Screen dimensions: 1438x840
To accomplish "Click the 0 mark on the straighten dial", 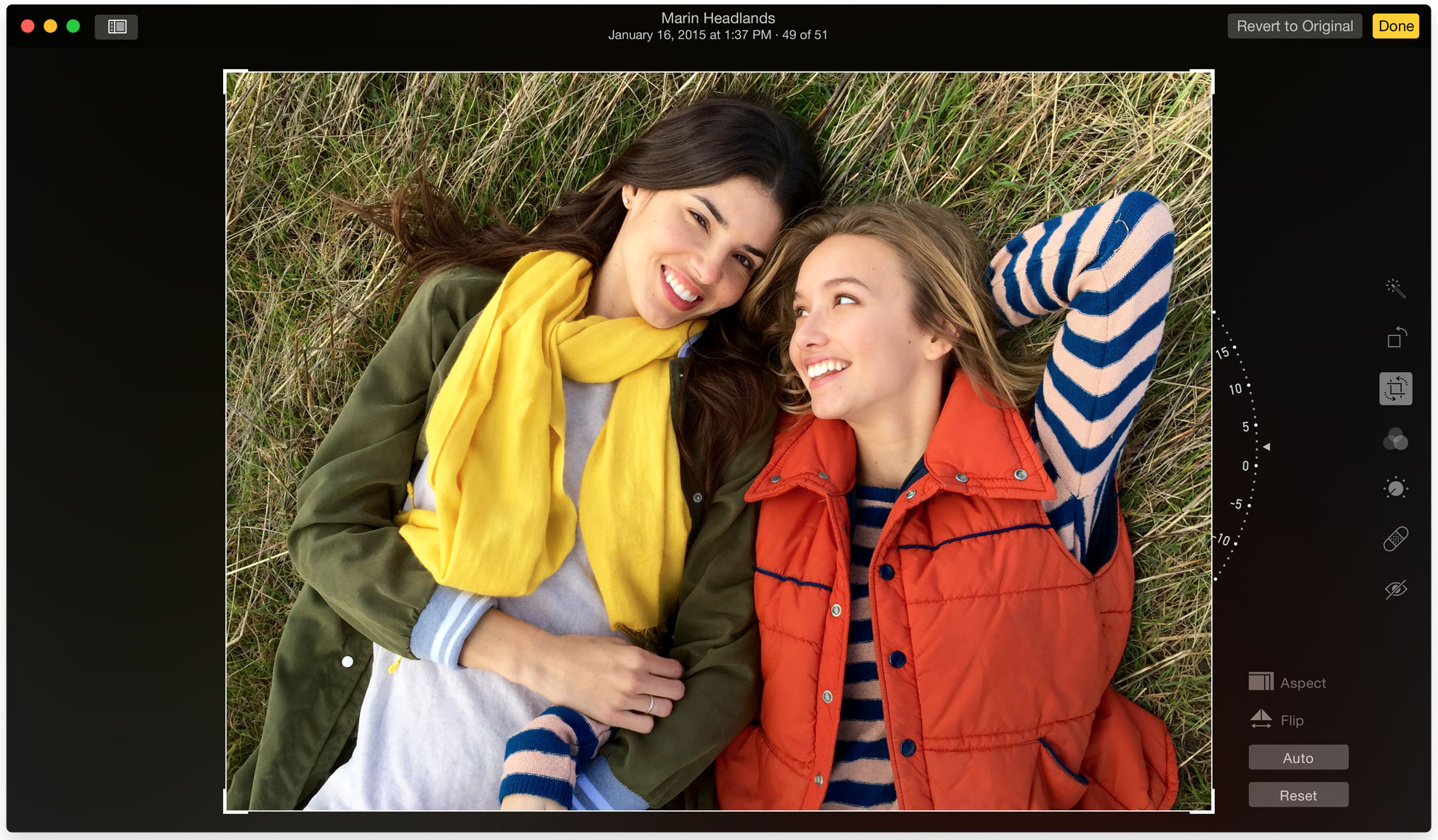I will click(x=1245, y=465).
